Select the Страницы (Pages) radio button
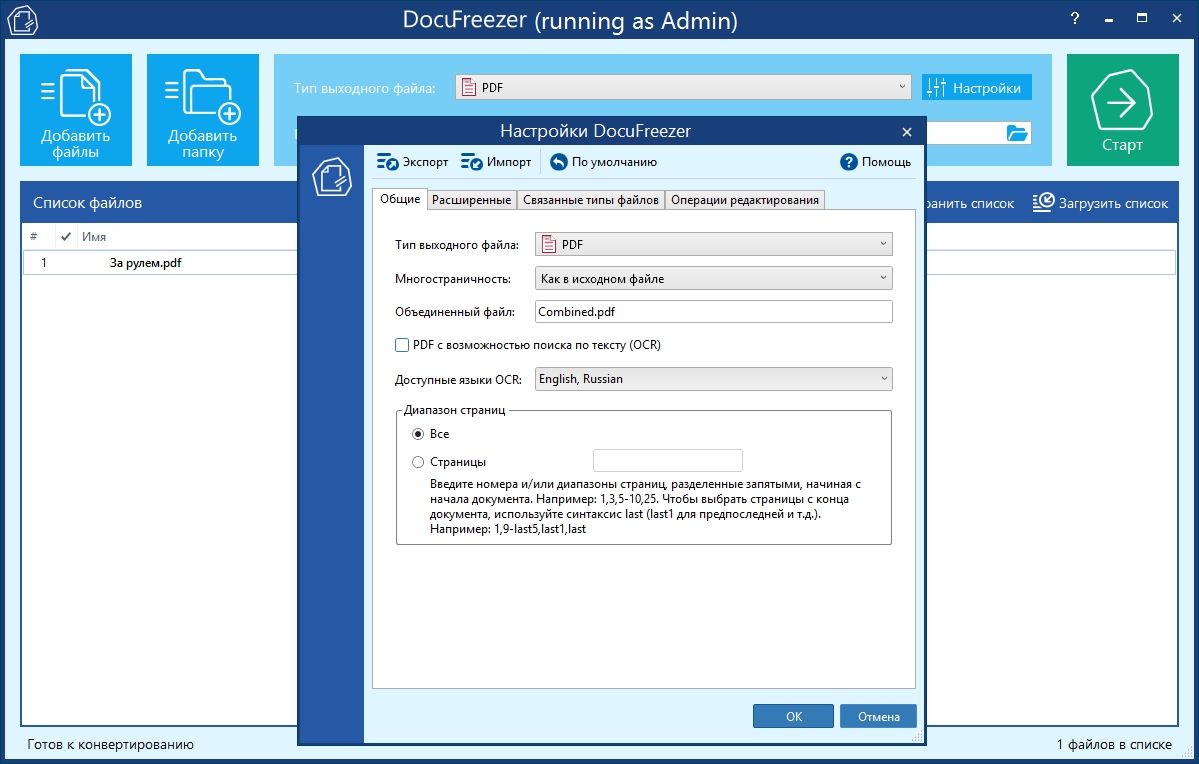1199x764 pixels. pos(418,462)
